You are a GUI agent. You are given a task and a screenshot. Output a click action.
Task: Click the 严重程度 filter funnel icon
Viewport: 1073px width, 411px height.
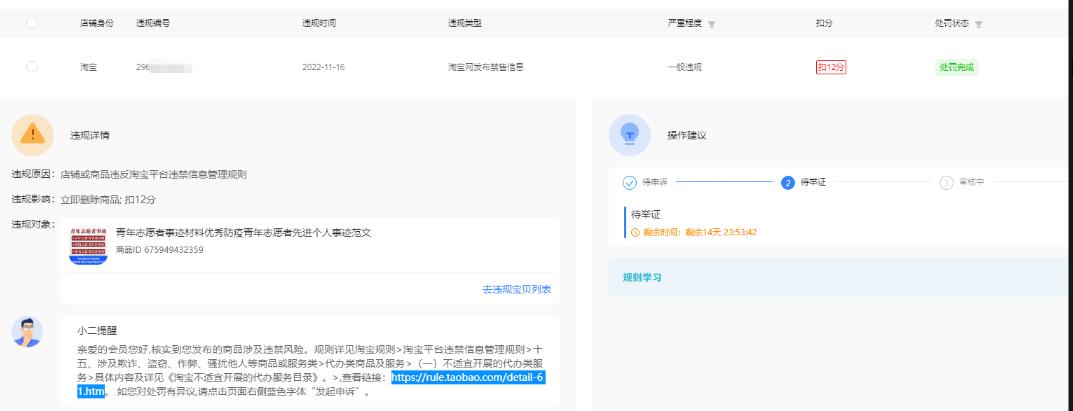pyautogui.click(x=712, y=23)
